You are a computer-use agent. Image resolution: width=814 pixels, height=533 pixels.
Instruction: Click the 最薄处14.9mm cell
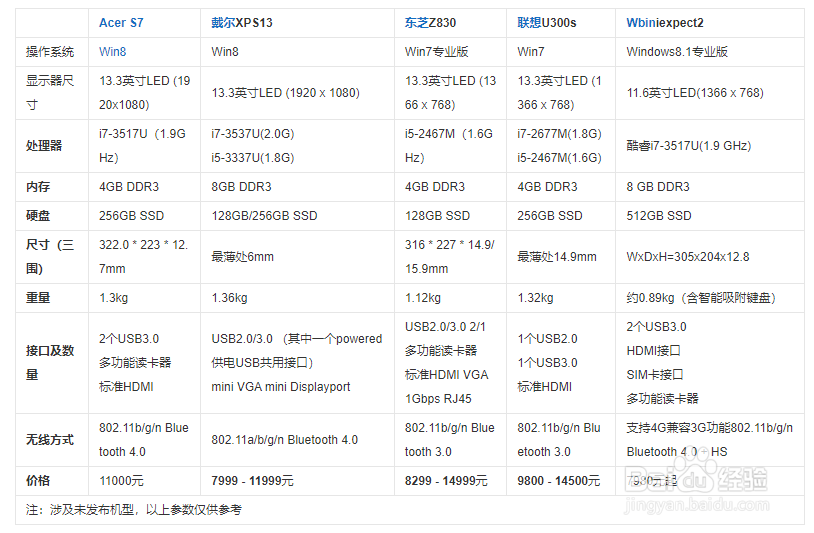pyautogui.click(x=557, y=257)
